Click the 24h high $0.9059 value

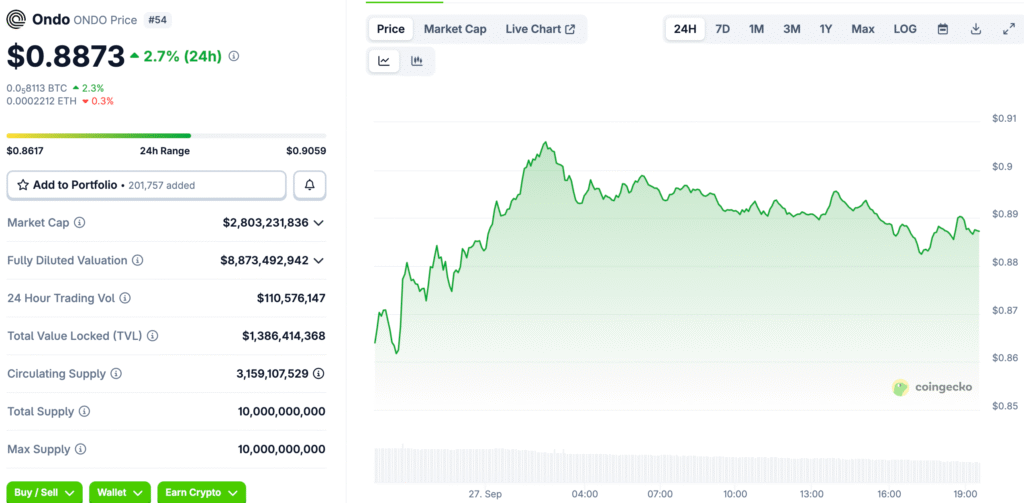coord(306,151)
